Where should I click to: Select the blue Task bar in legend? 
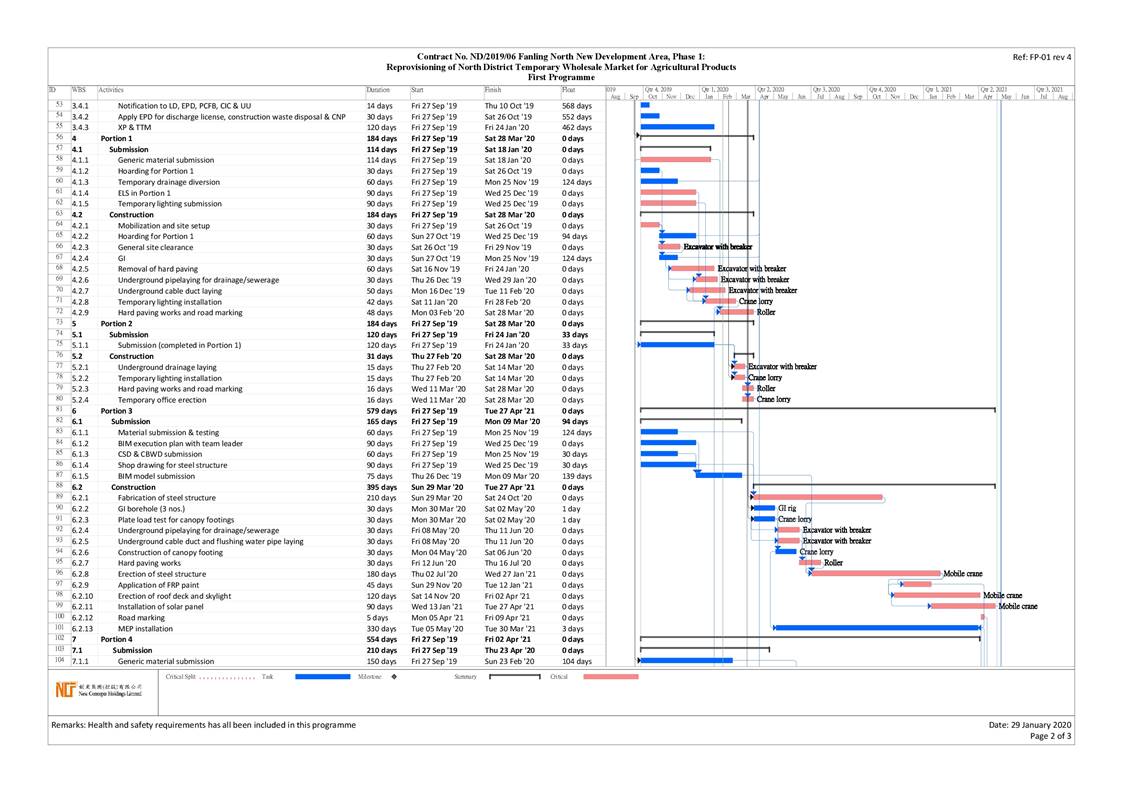(322, 677)
